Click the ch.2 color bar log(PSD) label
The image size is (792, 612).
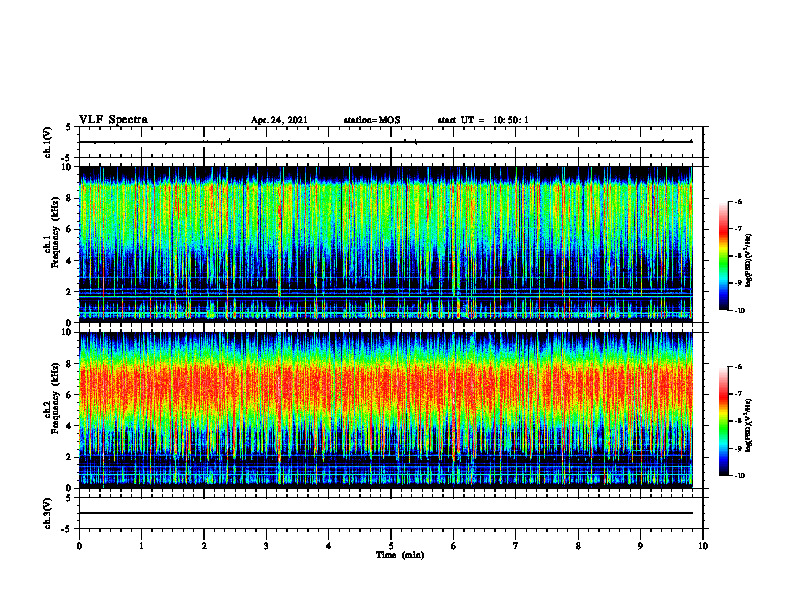tap(748, 425)
